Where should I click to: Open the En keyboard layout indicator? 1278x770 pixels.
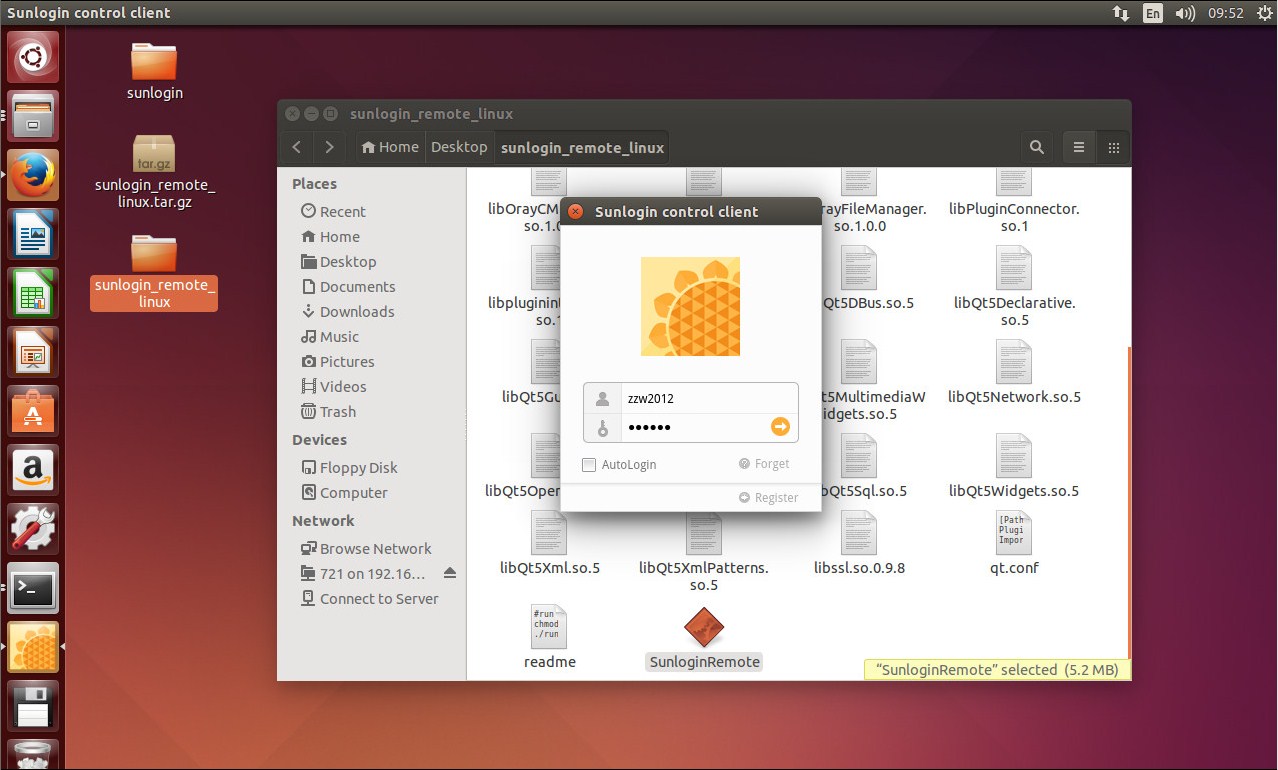1153,13
